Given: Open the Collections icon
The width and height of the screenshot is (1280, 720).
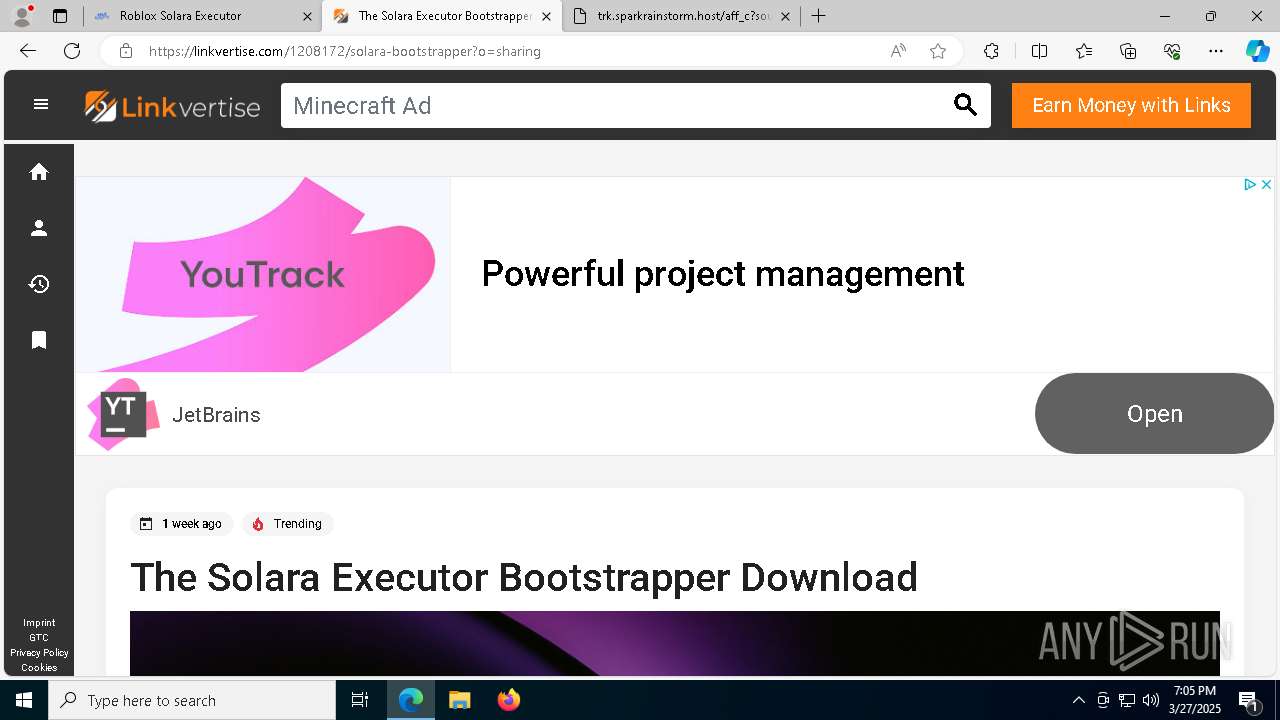Looking at the screenshot, I should coord(1128,51).
